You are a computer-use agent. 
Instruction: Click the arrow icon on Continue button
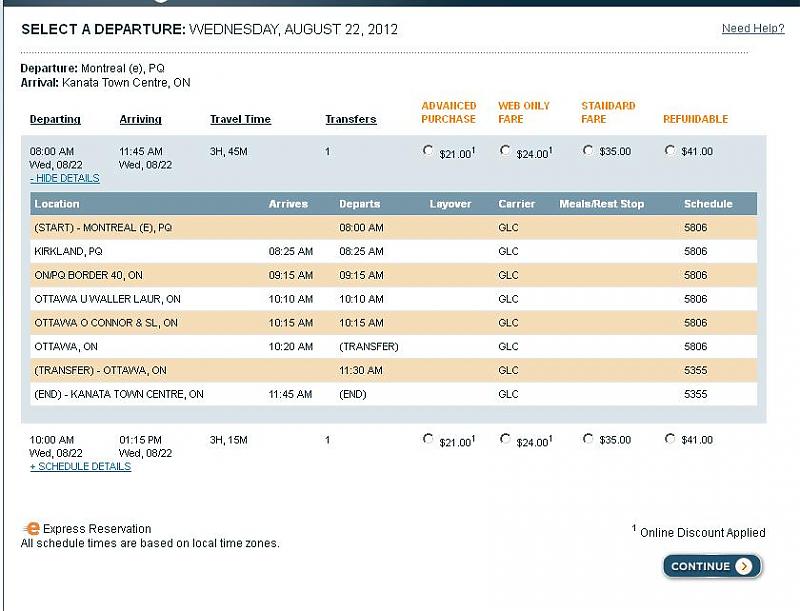(743, 566)
